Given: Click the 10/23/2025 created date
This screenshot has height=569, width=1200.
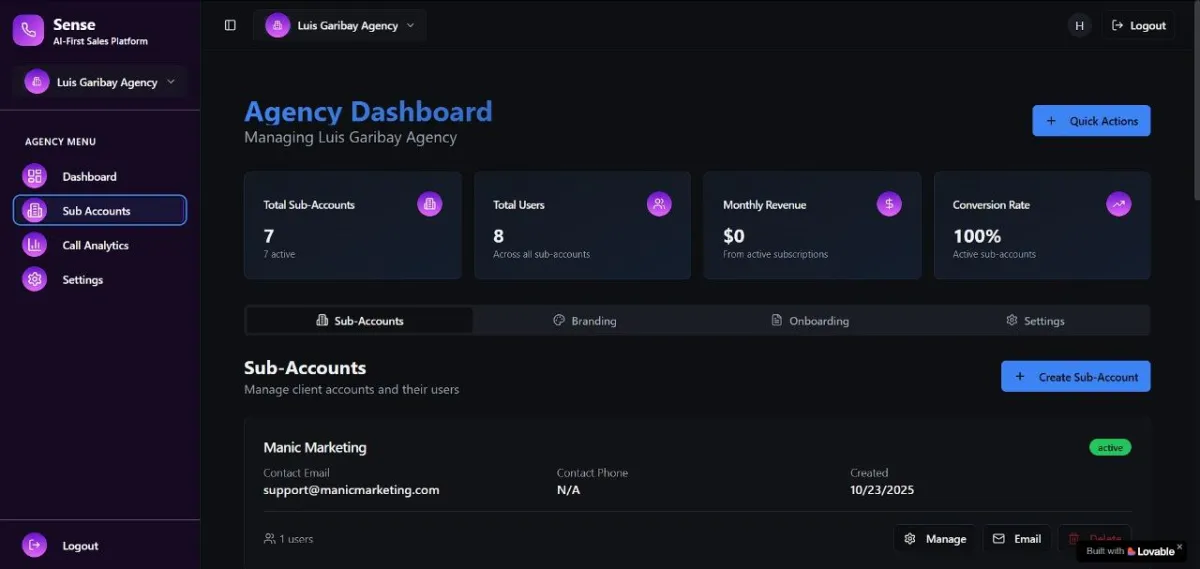Looking at the screenshot, I should pyautogui.click(x=882, y=490).
